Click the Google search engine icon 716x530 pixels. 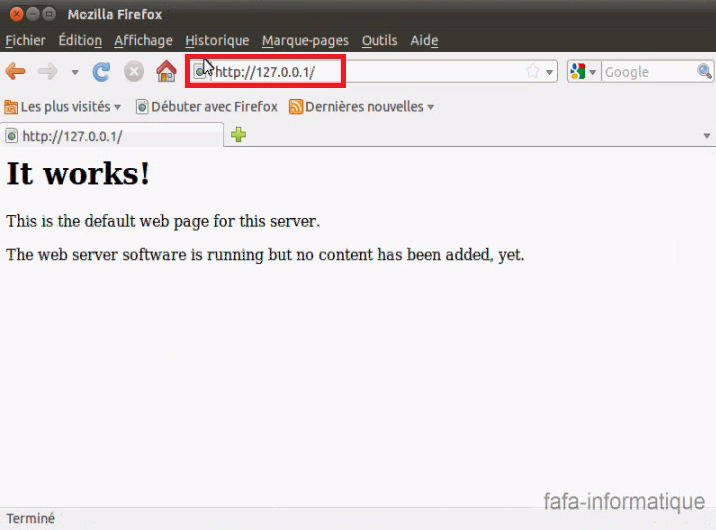pos(578,72)
